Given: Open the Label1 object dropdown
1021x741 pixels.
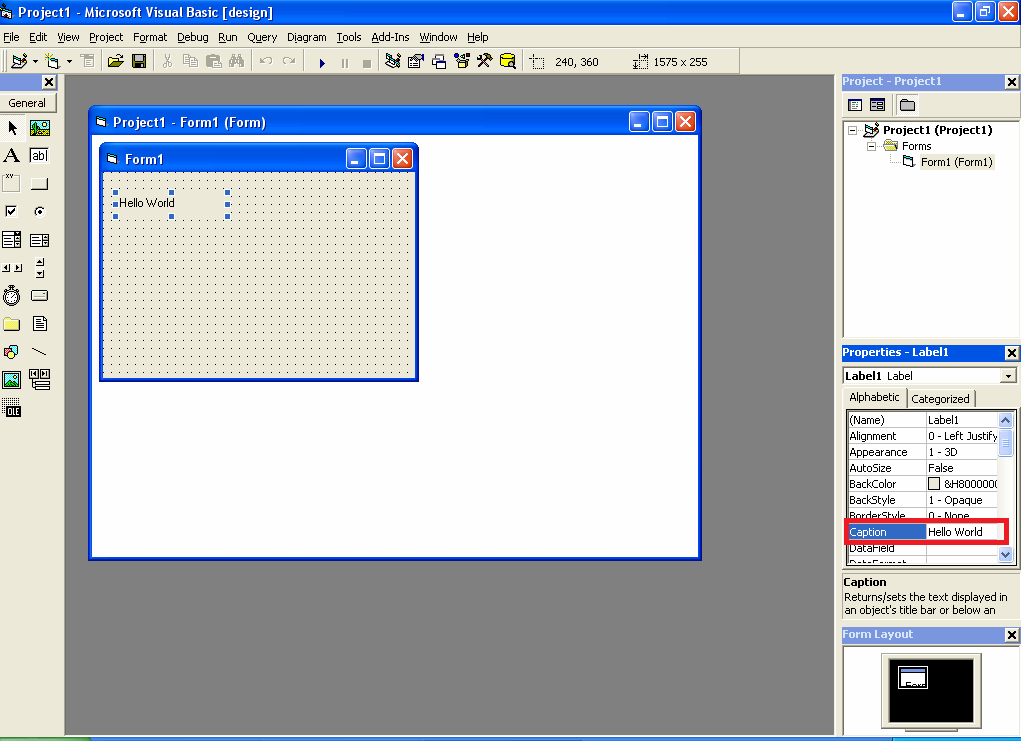Looking at the screenshot, I should (x=1008, y=376).
